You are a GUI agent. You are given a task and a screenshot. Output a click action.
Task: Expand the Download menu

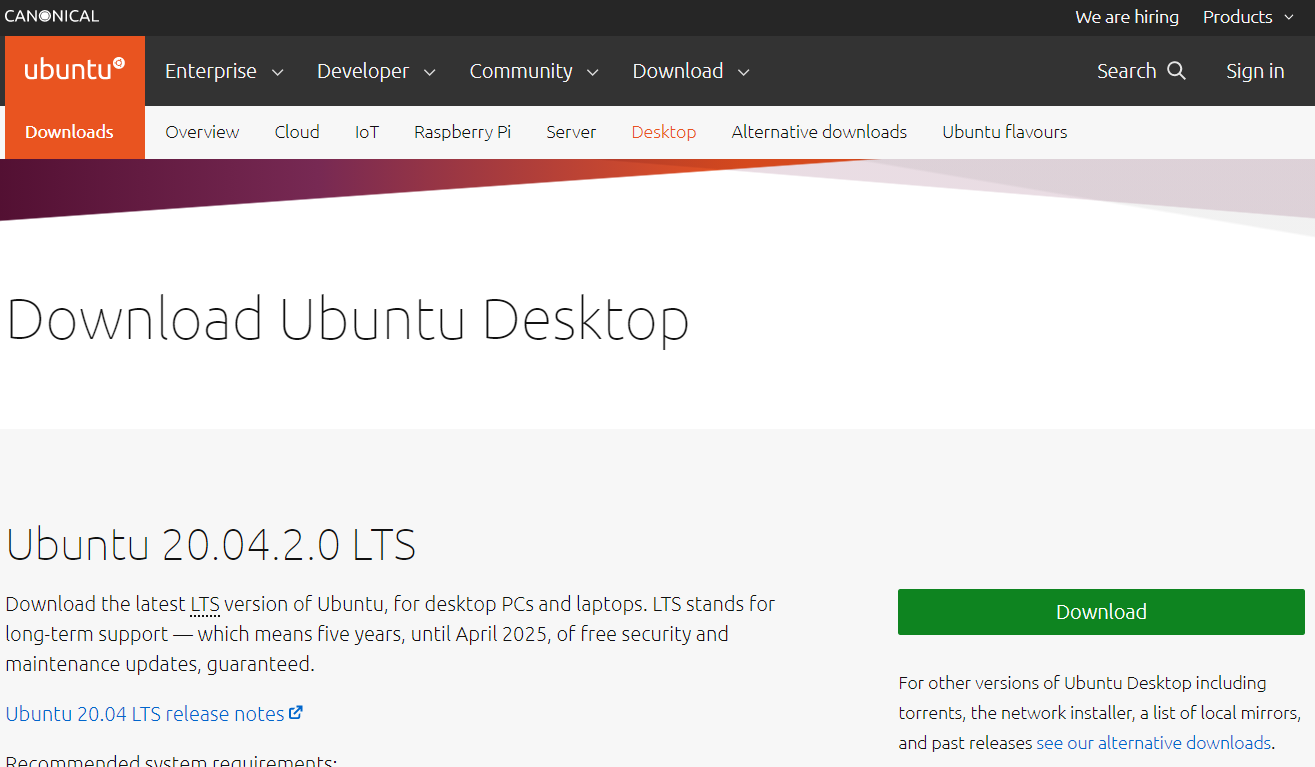[691, 71]
